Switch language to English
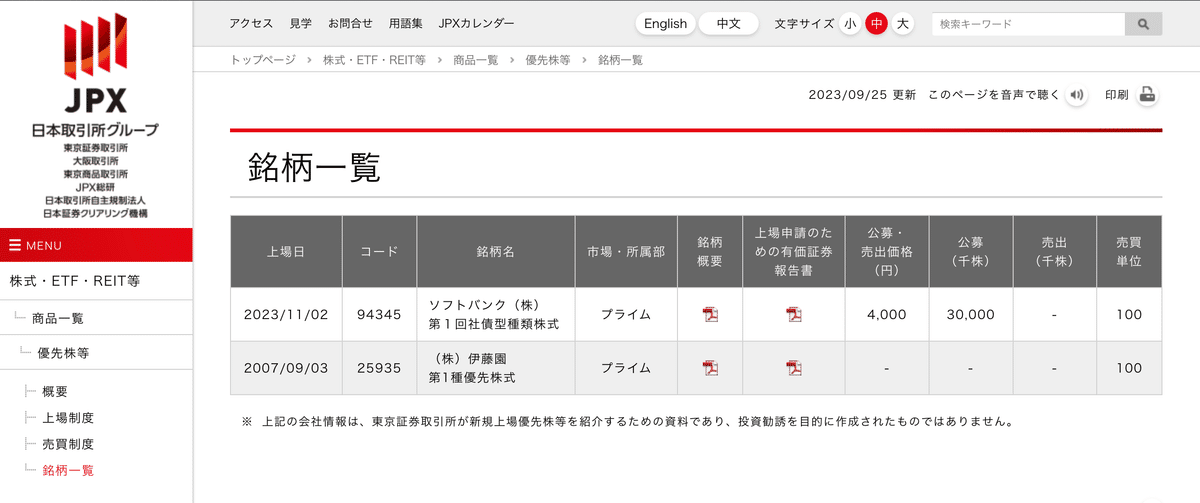This screenshot has width=1200, height=503. (666, 24)
